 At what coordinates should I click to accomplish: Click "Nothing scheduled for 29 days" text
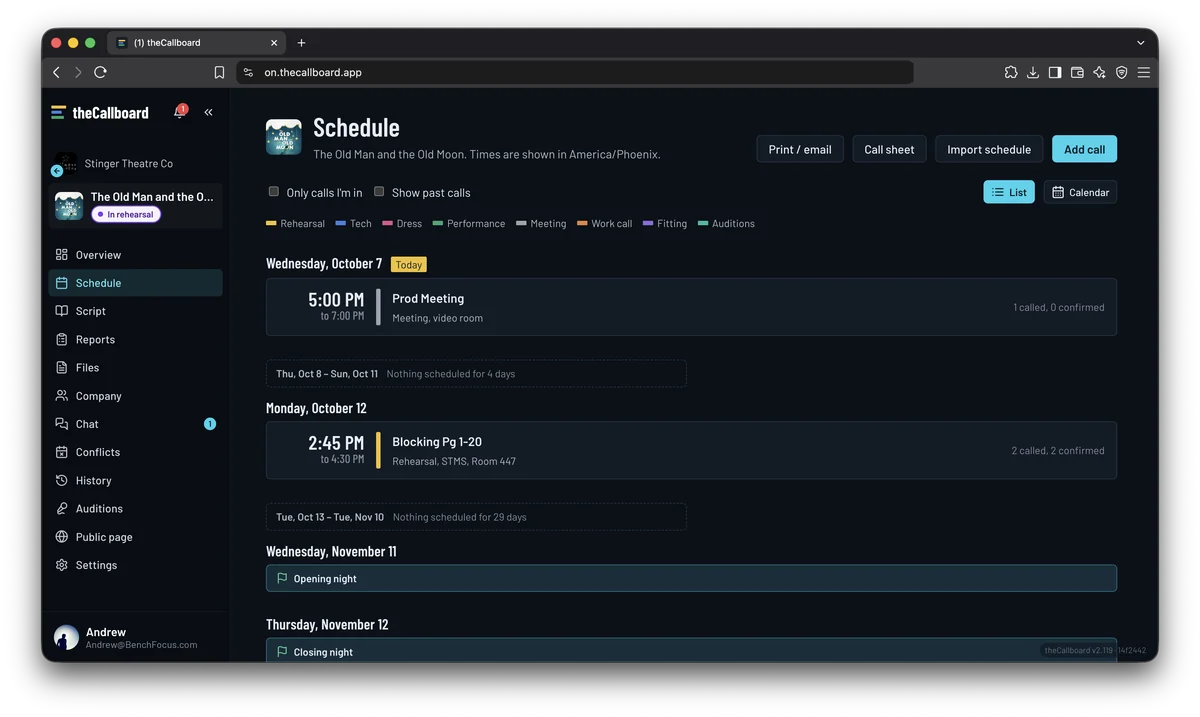[460, 517]
